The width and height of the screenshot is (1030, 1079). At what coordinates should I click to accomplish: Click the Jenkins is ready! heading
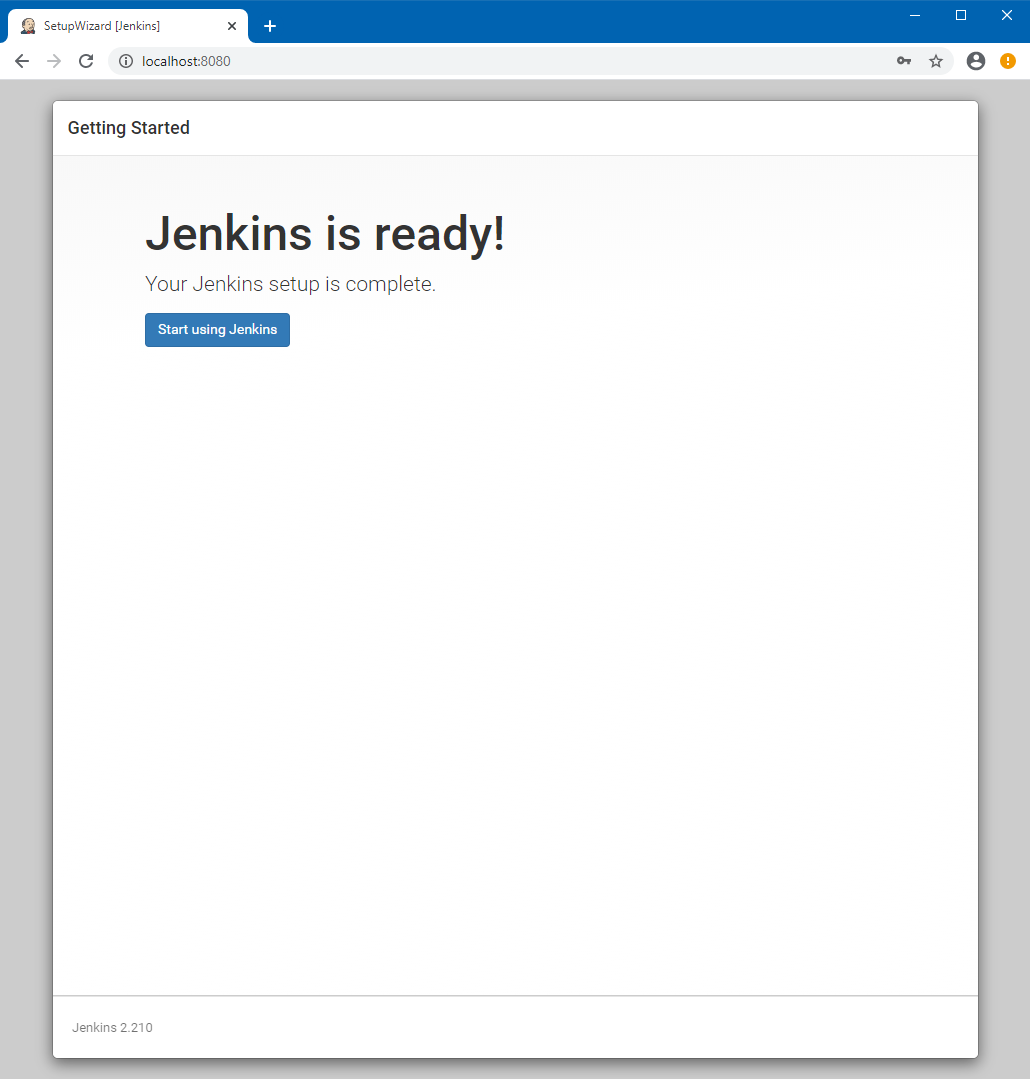pos(325,234)
